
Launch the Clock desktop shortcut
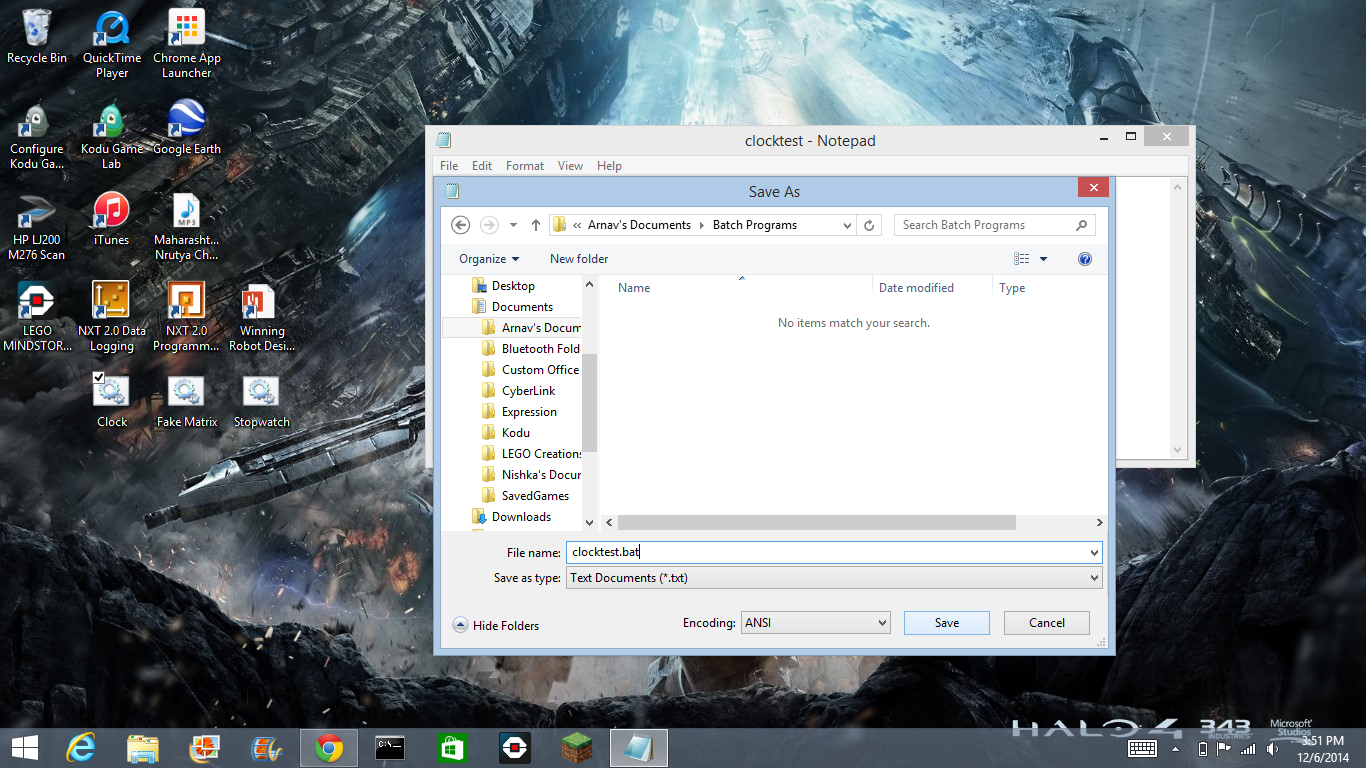(111, 390)
